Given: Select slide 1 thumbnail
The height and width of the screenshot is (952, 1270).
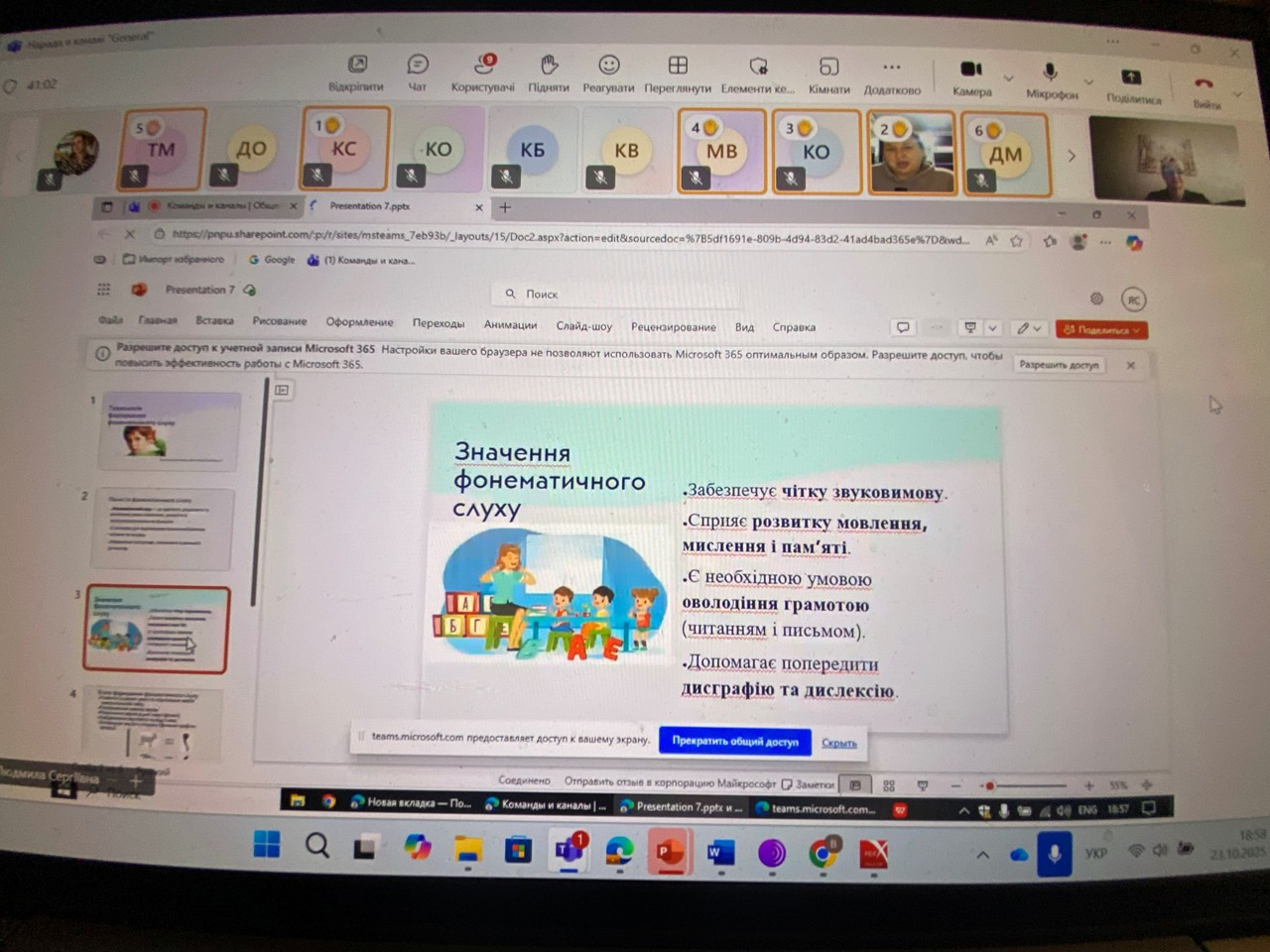Looking at the screenshot, I should pos(170,431).
